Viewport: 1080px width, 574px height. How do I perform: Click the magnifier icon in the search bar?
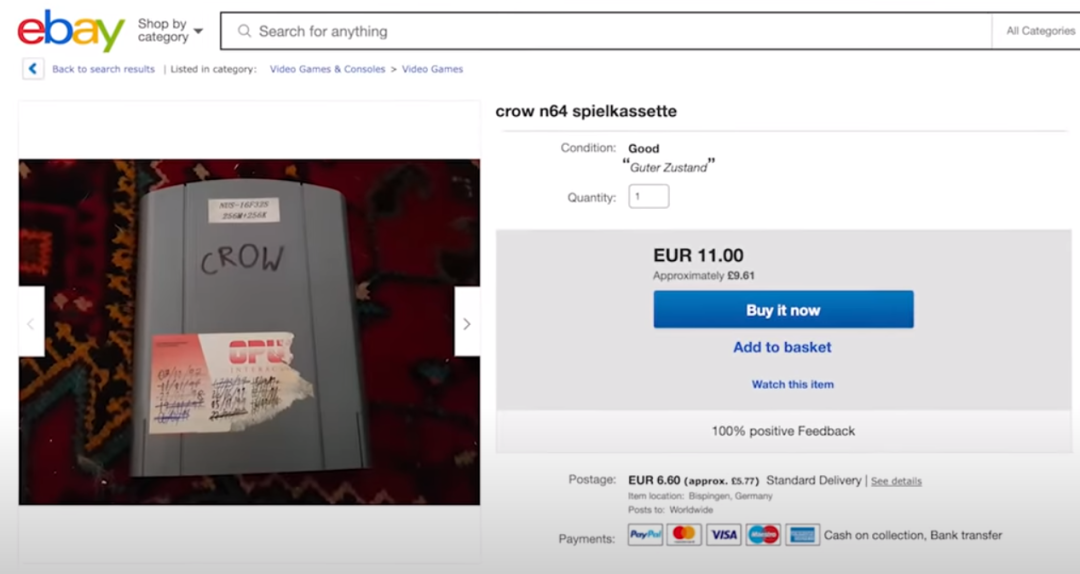pos(244,31)
